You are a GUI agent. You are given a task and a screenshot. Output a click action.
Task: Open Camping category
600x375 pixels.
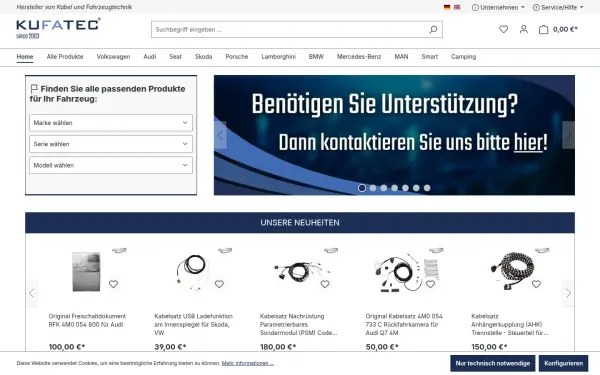coord(463,57)
